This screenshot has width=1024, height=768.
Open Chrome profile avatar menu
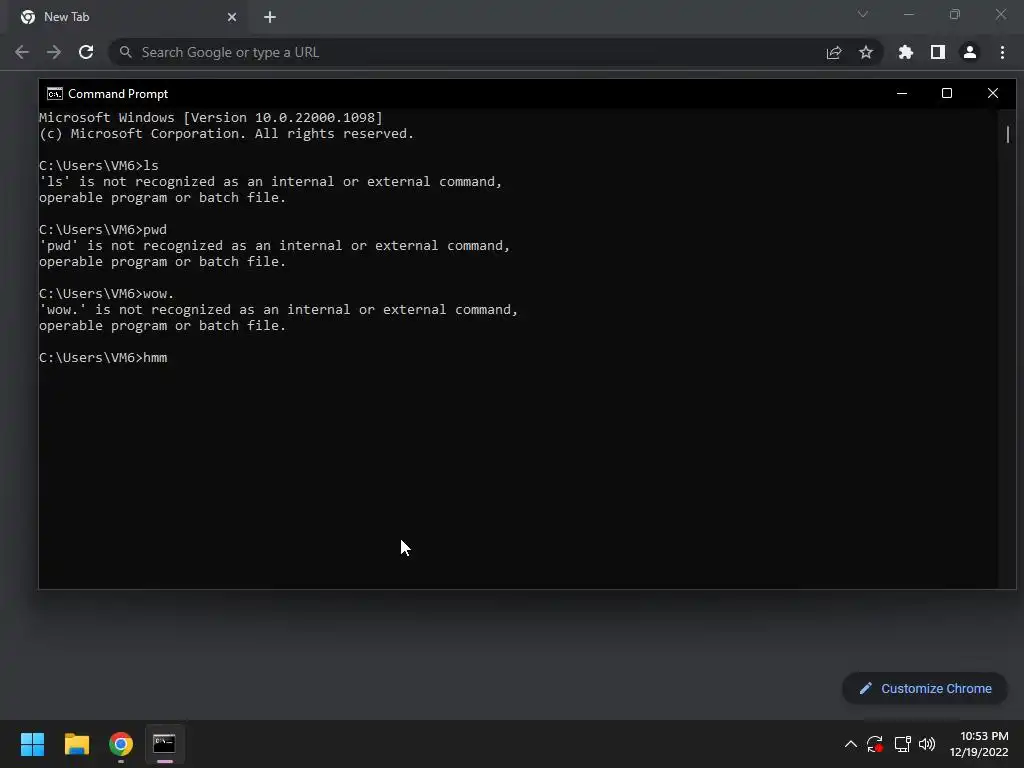coord(970,52)
